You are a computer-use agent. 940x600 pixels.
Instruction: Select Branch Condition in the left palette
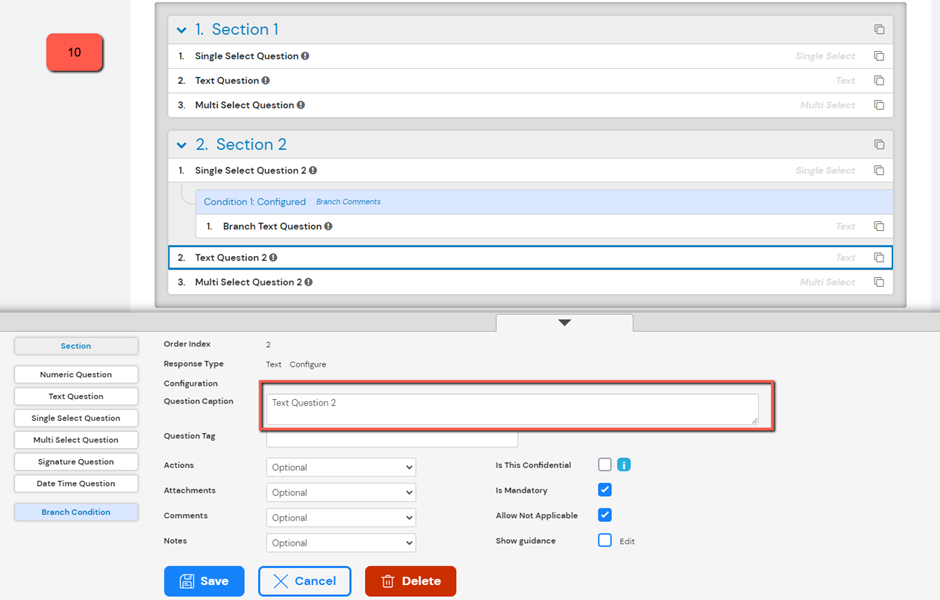[76, 512]
